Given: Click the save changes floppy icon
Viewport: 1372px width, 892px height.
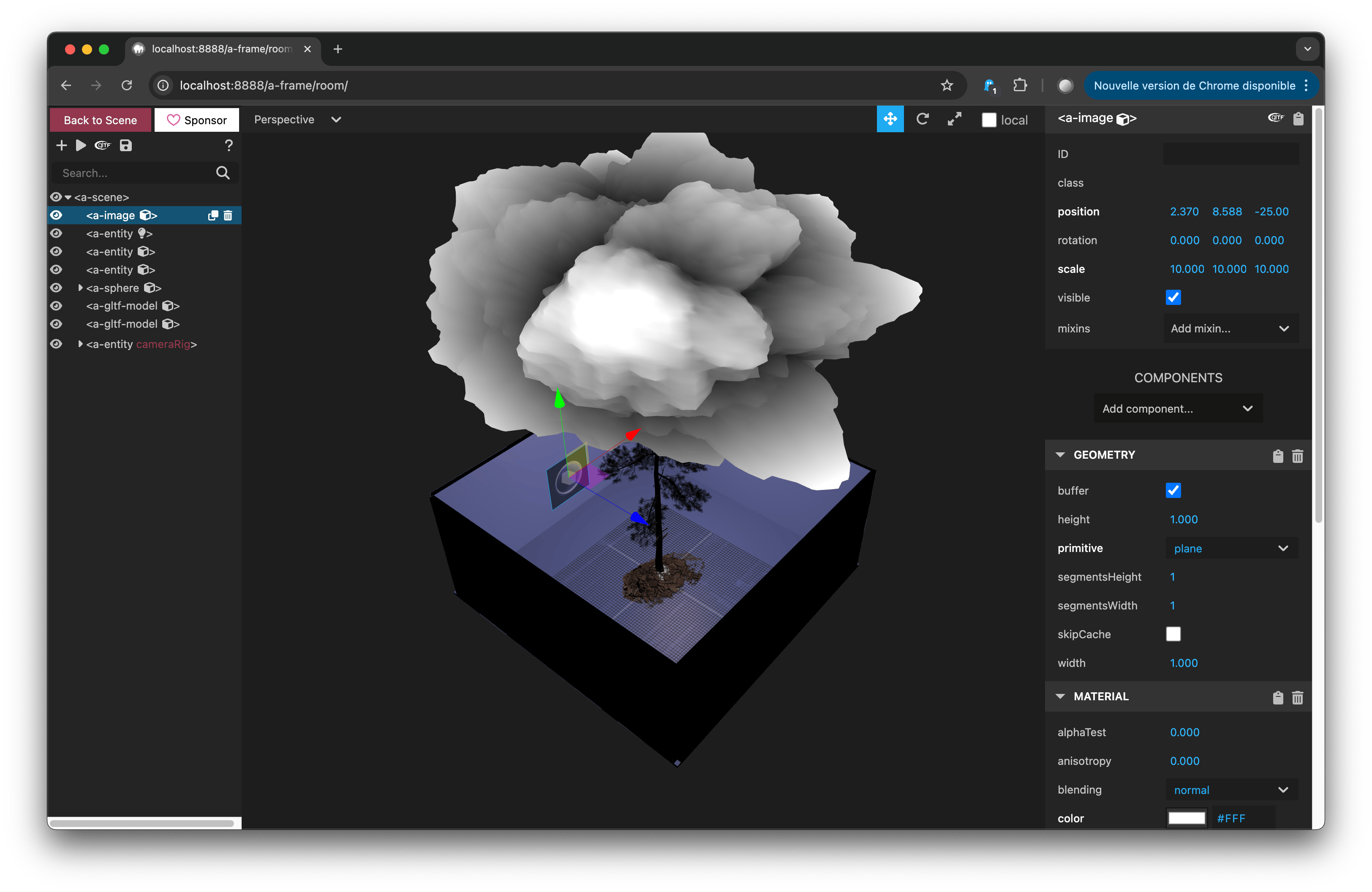Looking at the screenshot, I should pyautogui.click(x=126, y=145).
